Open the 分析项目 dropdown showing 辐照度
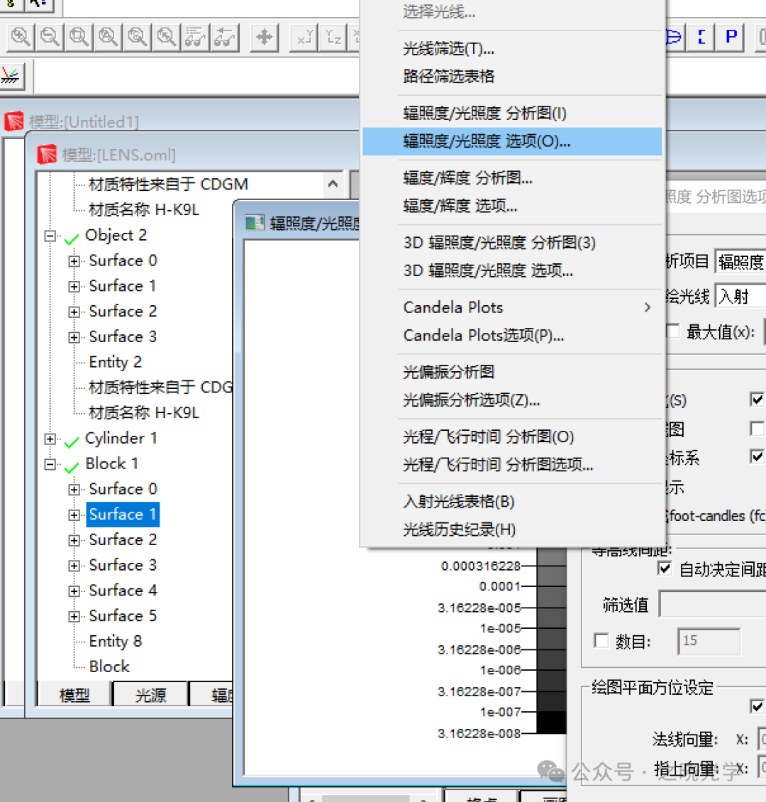 (x=740, y=262)
